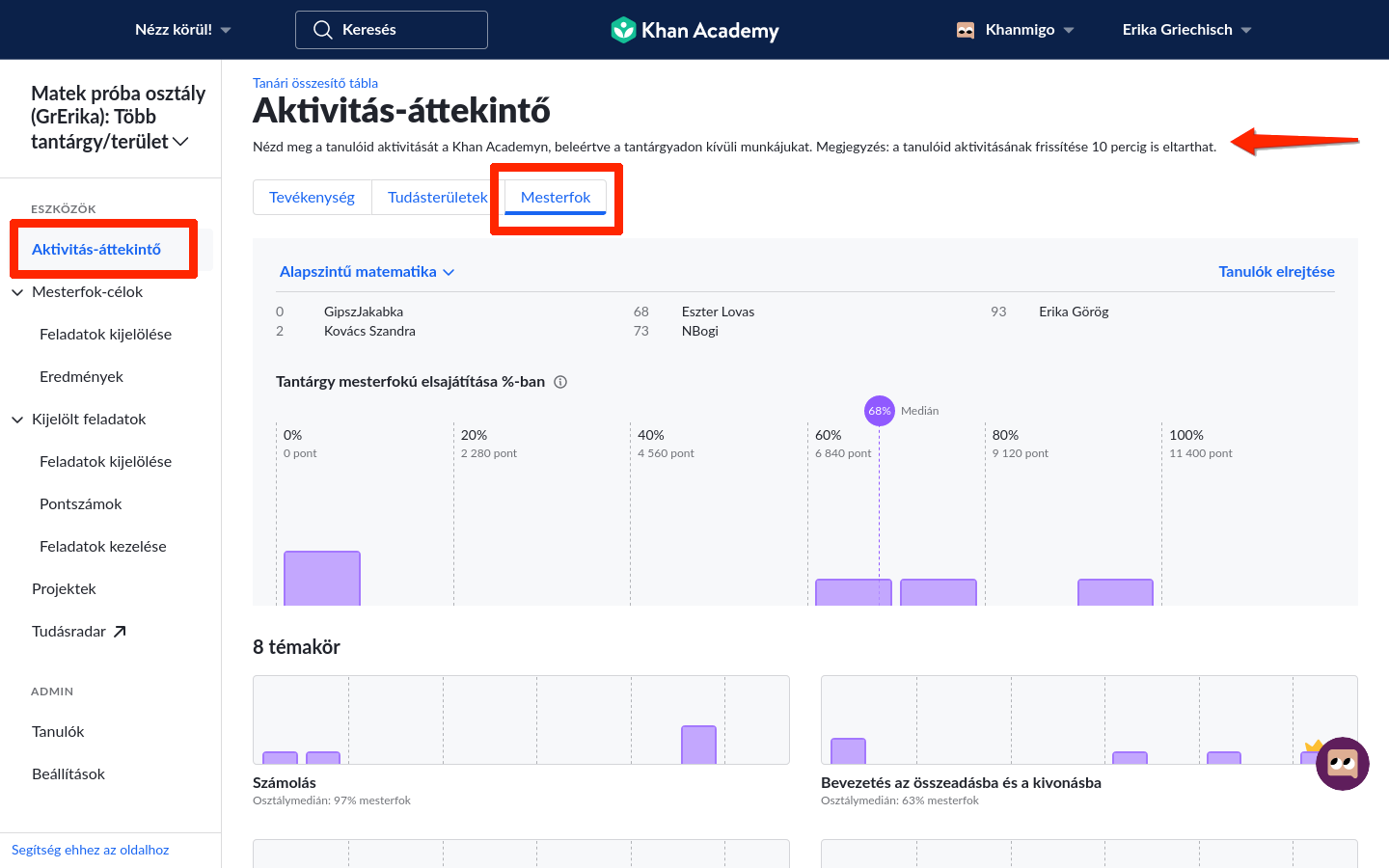Click the info icon beside Tantárgy mesterfokú elsajátítása
Image resolution: width=1389 pixels, height=868 pixels.
pos(560,382)
